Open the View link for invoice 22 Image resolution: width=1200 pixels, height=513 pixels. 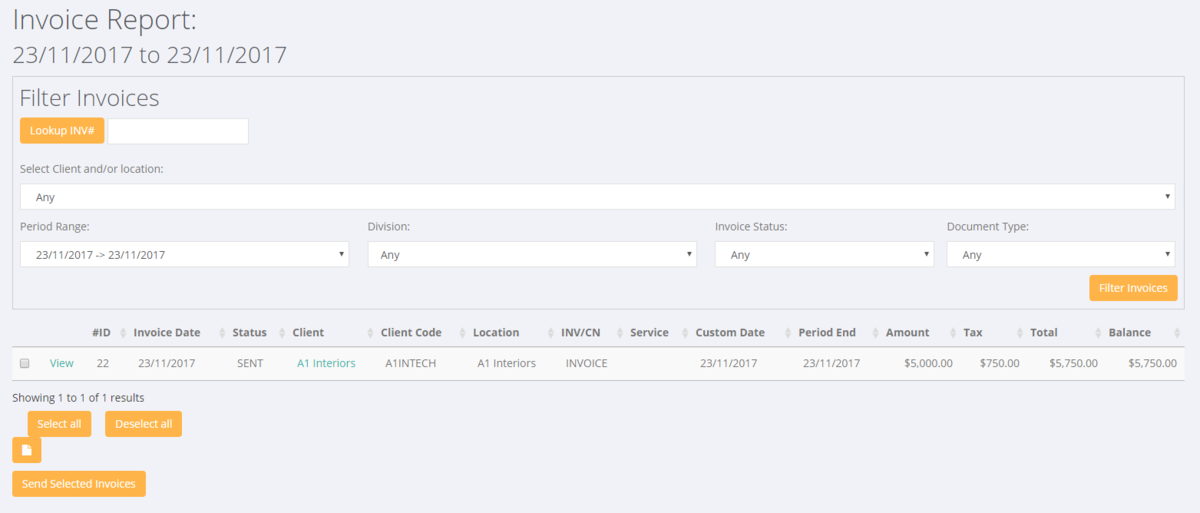61,364
